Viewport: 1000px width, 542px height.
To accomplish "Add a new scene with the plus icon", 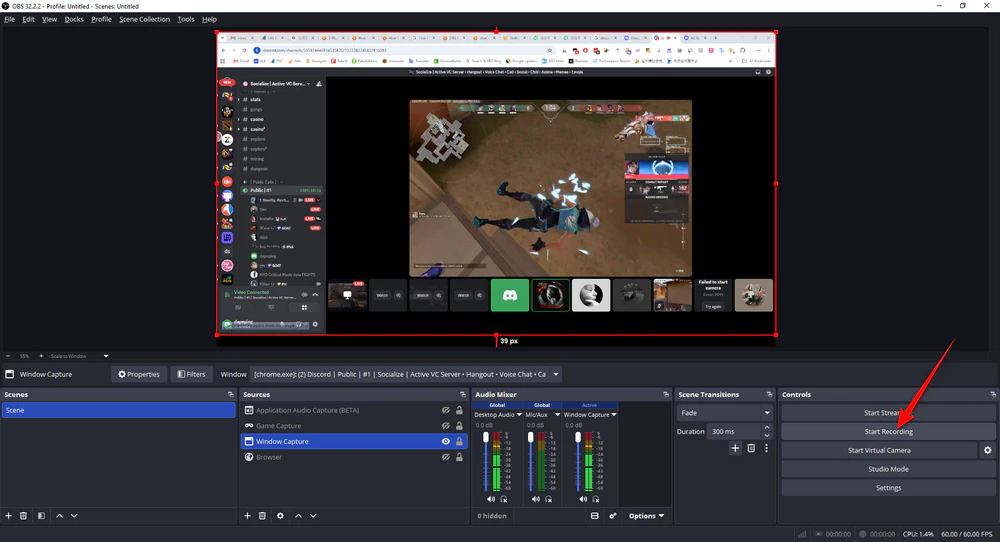I will (x=8, y=516).
